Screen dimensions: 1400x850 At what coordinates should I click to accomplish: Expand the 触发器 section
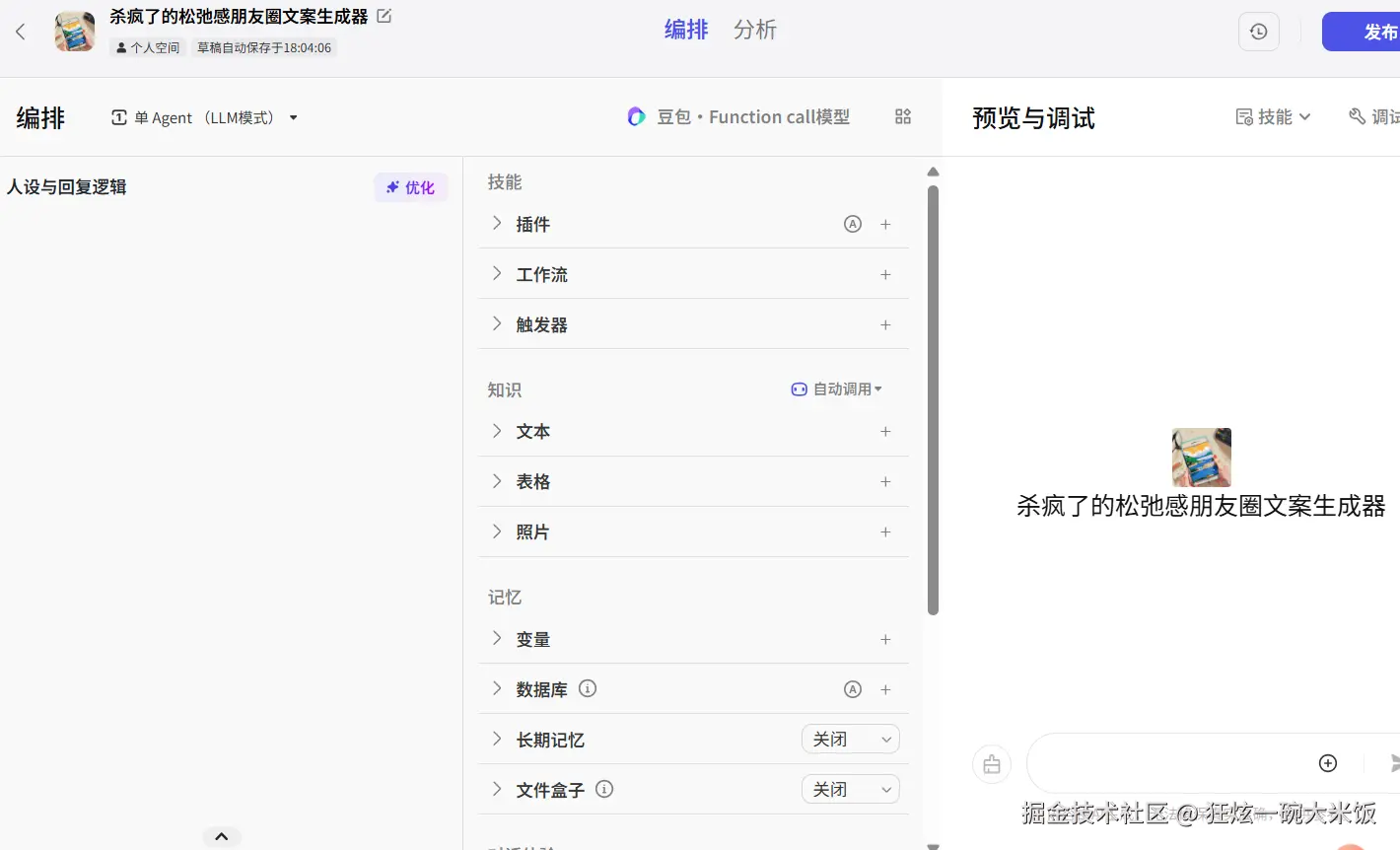497,324
